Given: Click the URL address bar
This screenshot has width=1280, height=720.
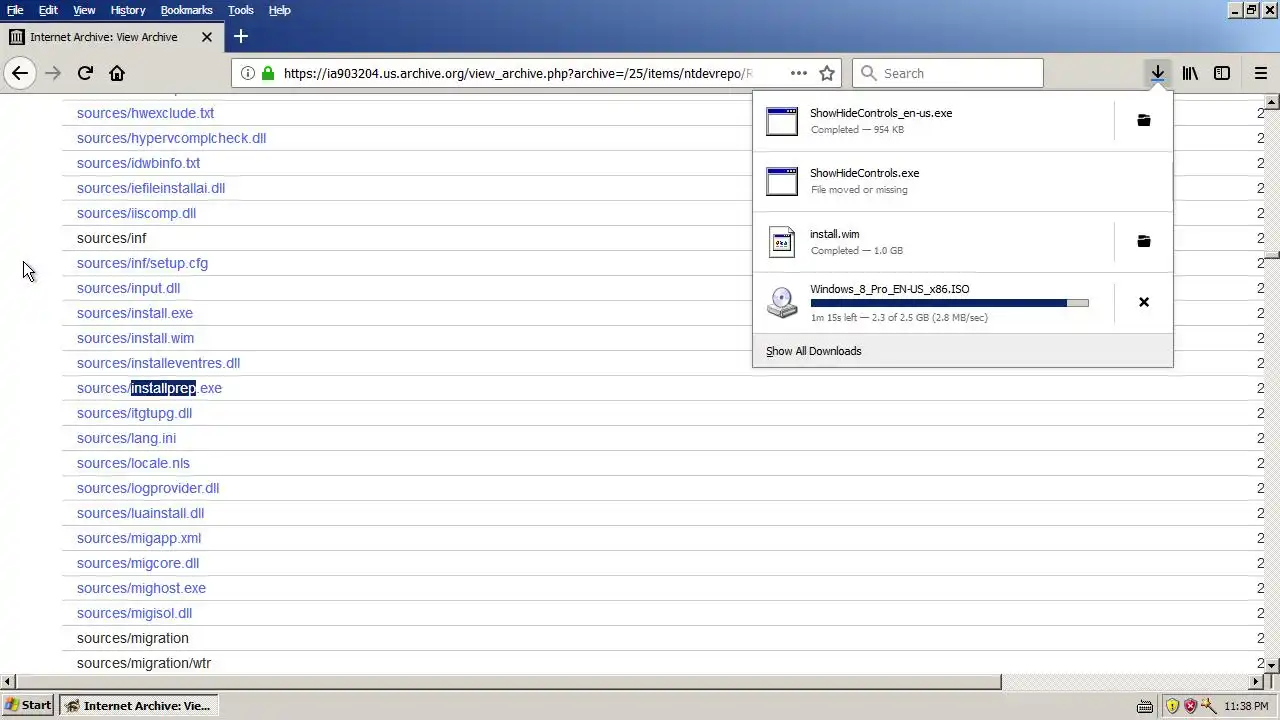Looking at the screenshot, I should point(517,73).
